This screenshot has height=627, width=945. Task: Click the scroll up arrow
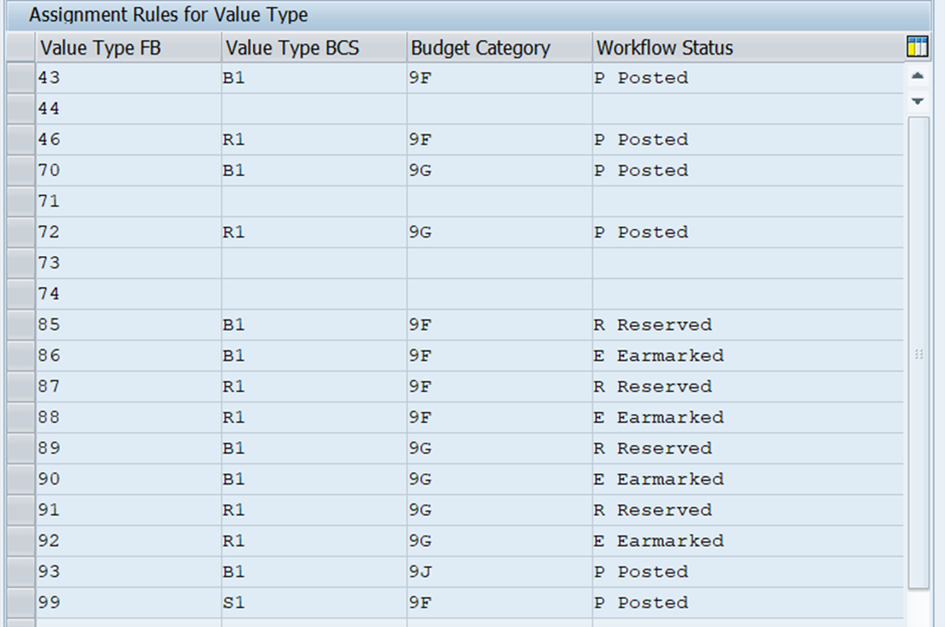click(x=917, y=76)
